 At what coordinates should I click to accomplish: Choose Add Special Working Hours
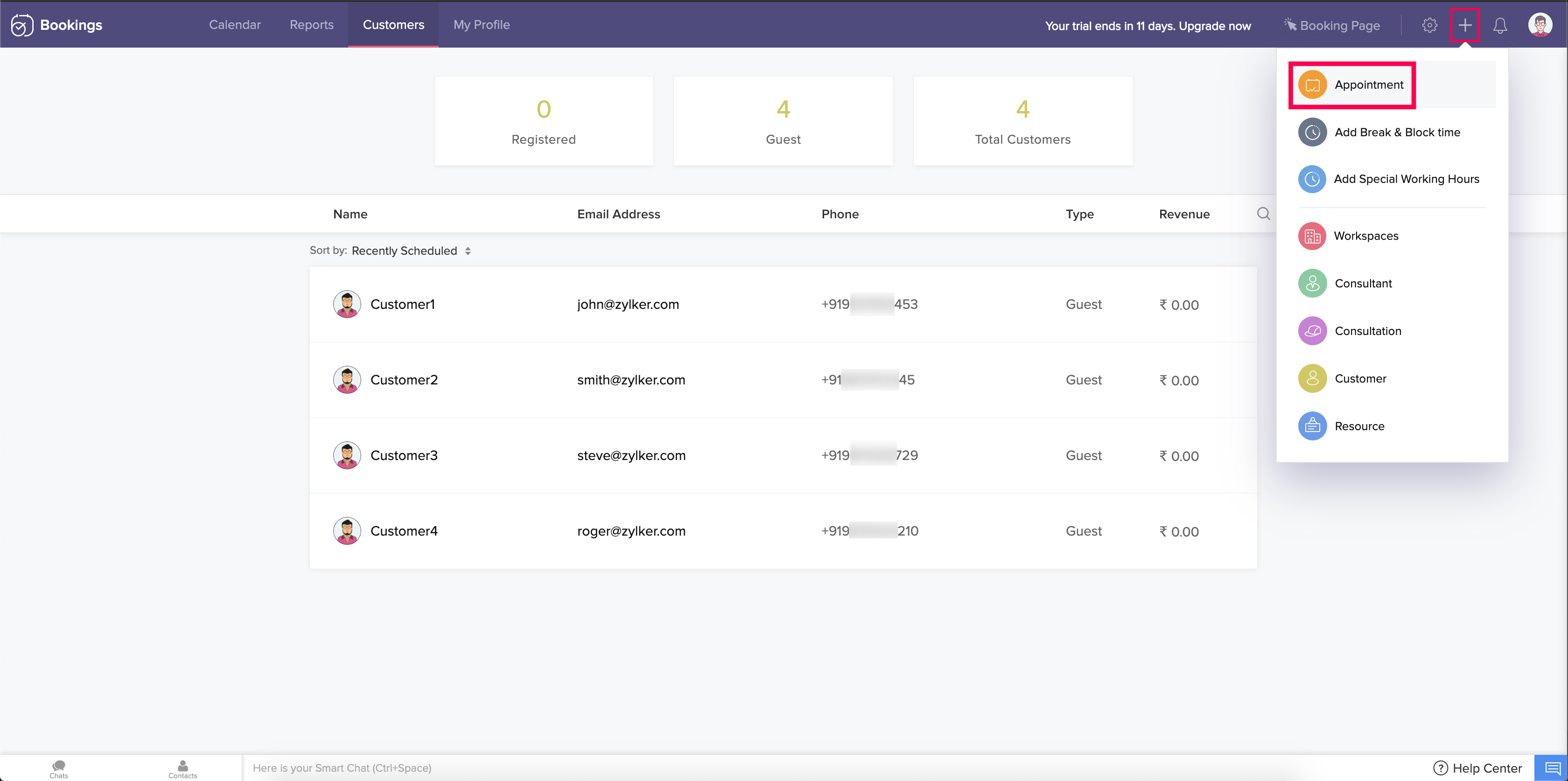pos(1406,179)
